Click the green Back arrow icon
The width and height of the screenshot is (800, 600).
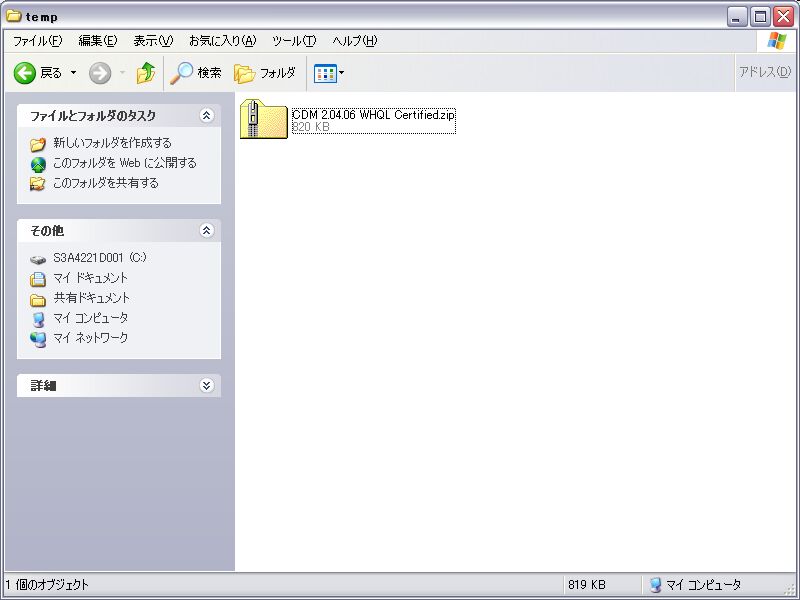pos(24,73)
